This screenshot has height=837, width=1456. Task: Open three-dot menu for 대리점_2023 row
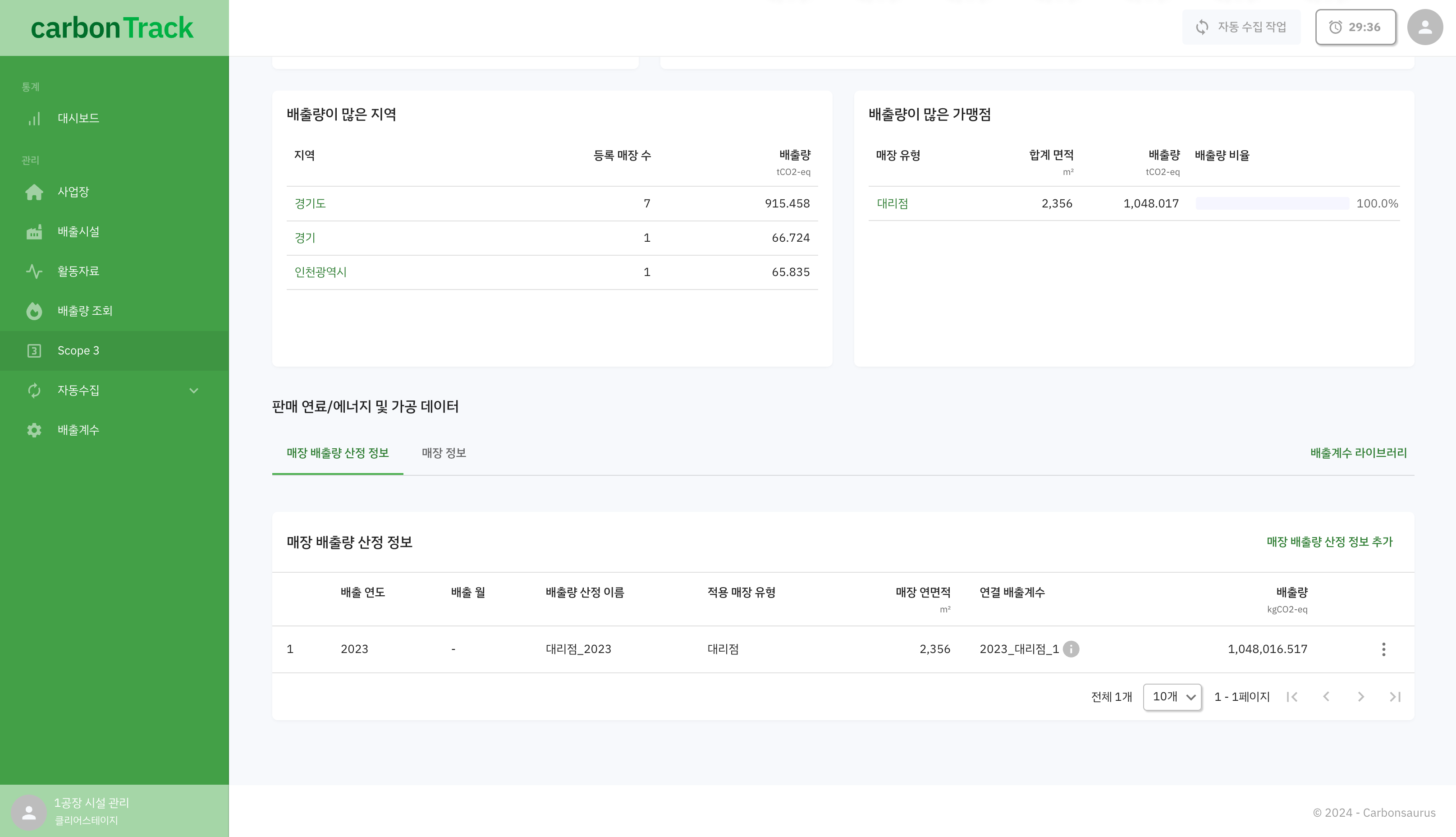point(1383,649)
